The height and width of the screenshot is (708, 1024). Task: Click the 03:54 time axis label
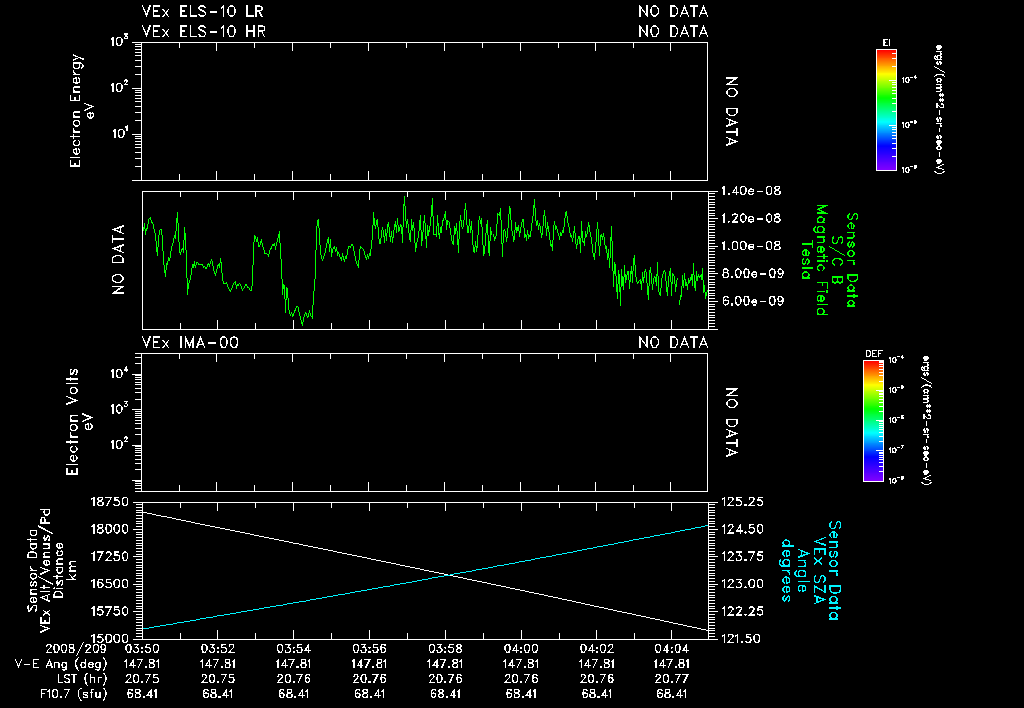(x=293, y=649)
